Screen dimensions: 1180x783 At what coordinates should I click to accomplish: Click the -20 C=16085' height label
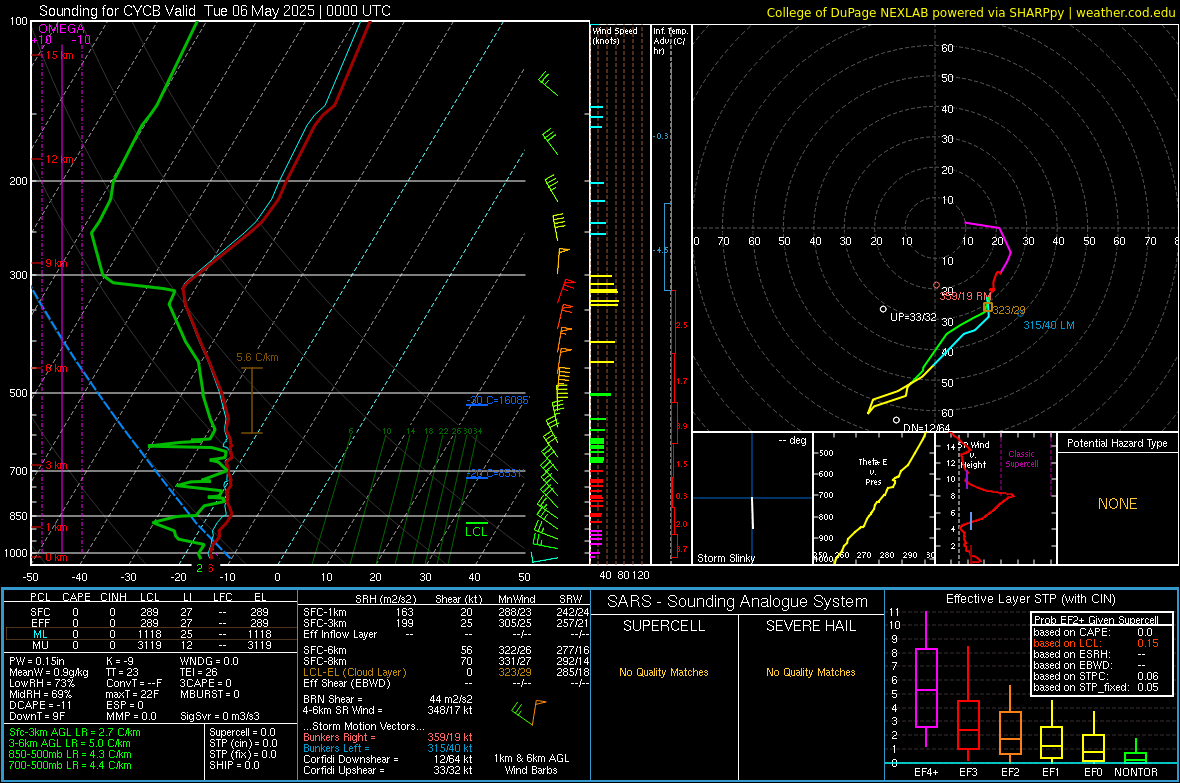point(498,400)
